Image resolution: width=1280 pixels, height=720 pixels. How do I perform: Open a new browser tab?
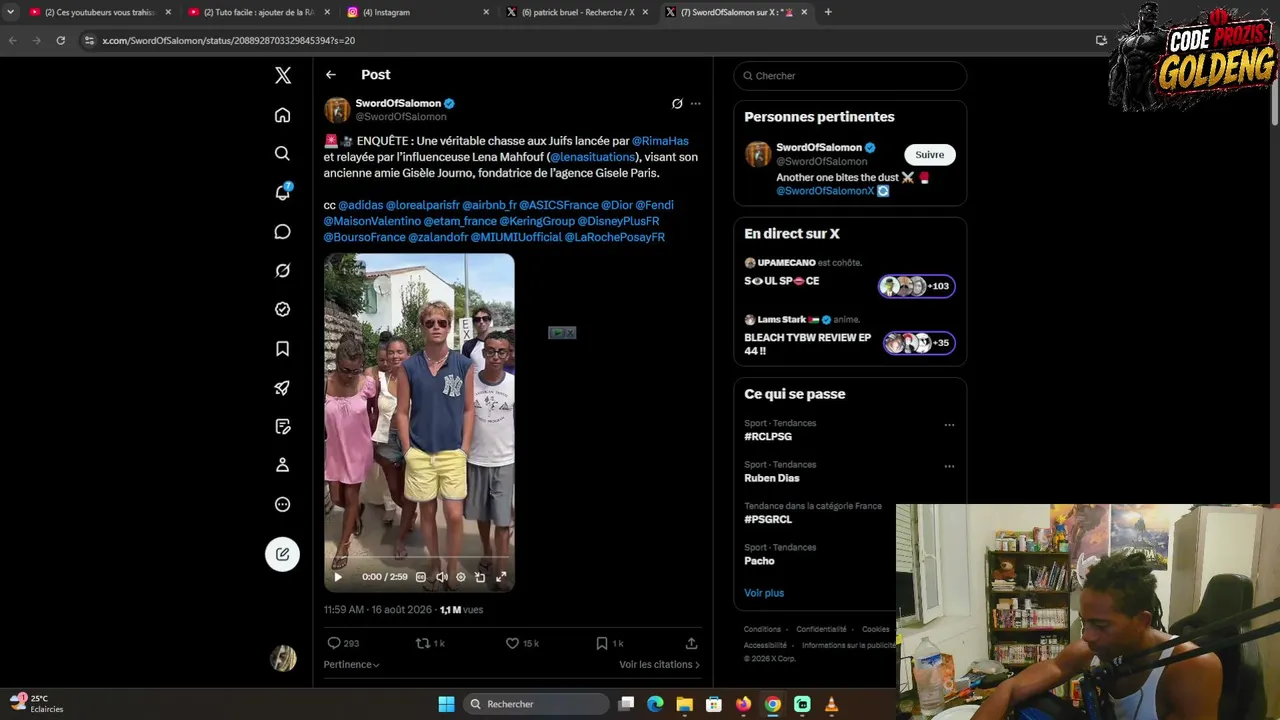pos(828,12)
